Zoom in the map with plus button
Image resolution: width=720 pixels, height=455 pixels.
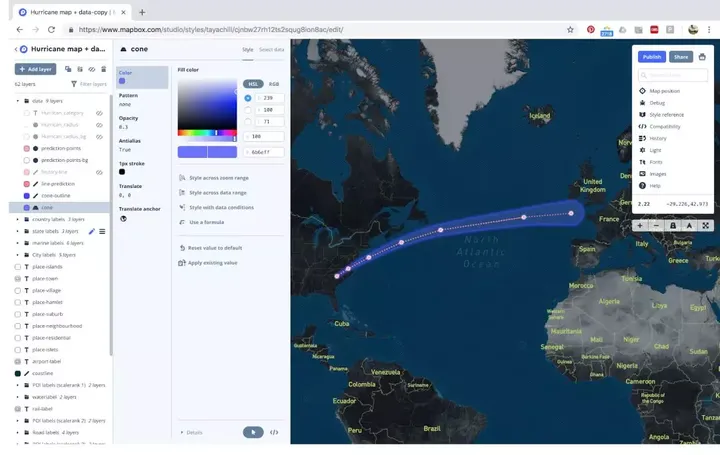tap(640, 225)
